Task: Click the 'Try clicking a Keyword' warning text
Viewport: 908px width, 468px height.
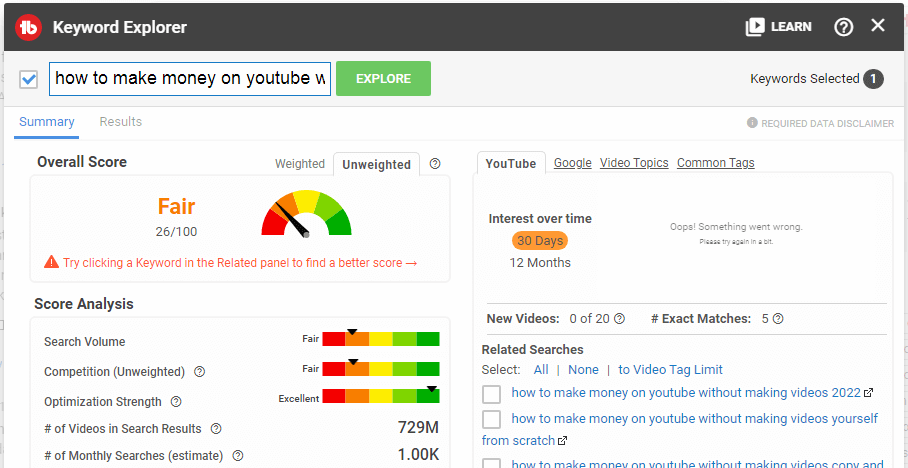Action: pos(240,263)
